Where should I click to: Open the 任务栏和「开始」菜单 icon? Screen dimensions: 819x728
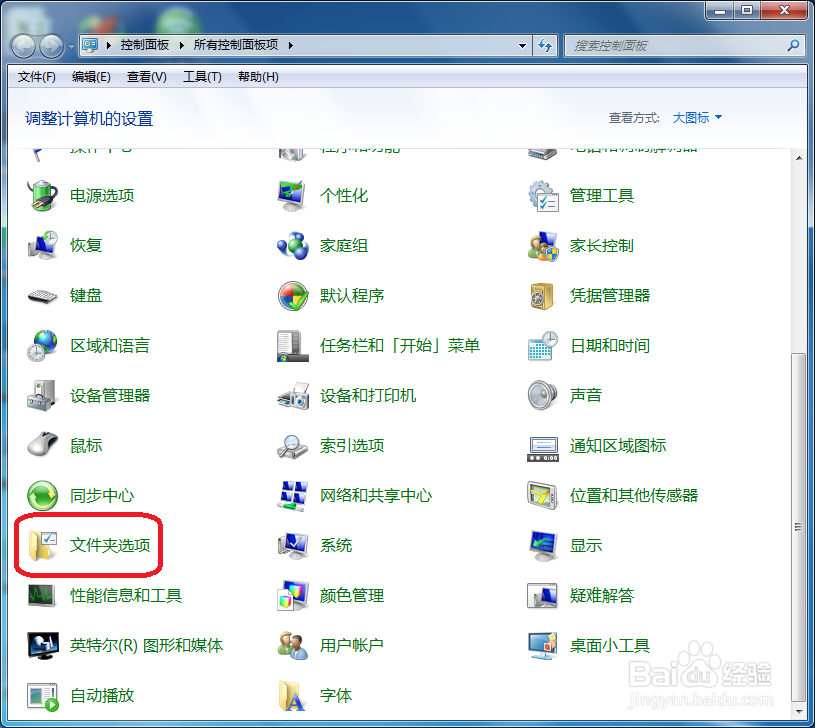[291, 345]
